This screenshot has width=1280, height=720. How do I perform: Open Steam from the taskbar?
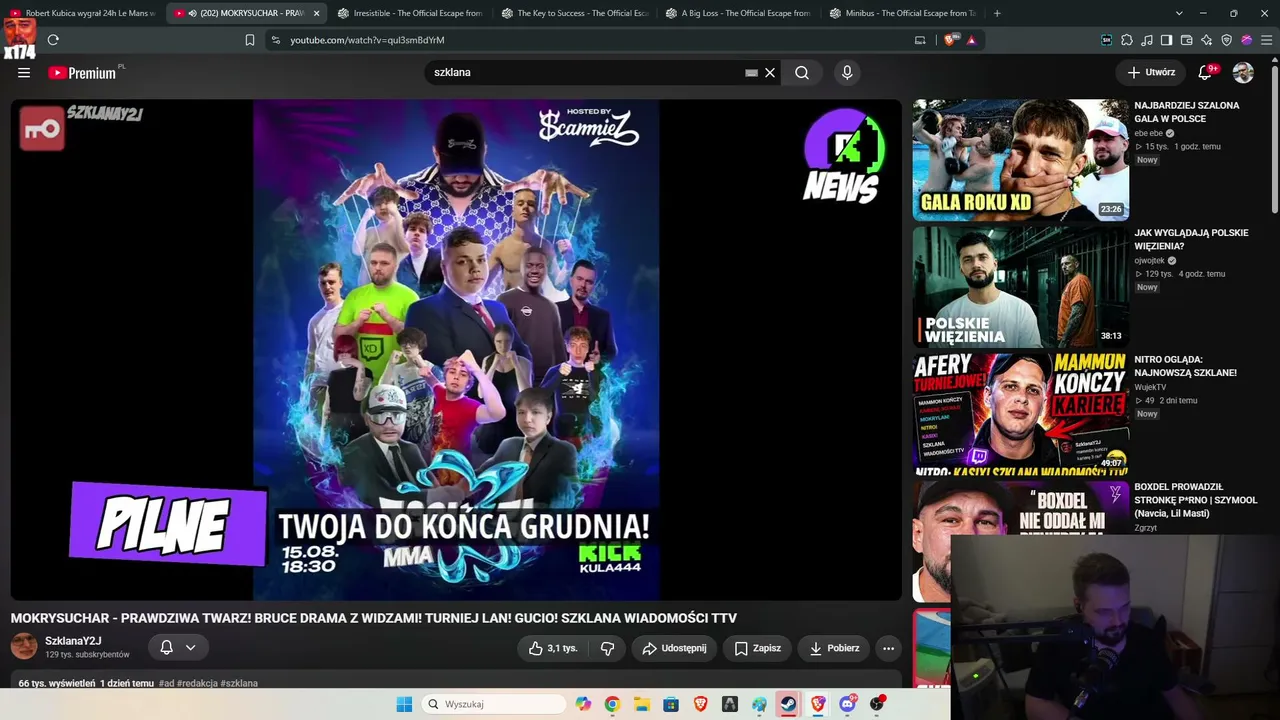coord(788,704)
